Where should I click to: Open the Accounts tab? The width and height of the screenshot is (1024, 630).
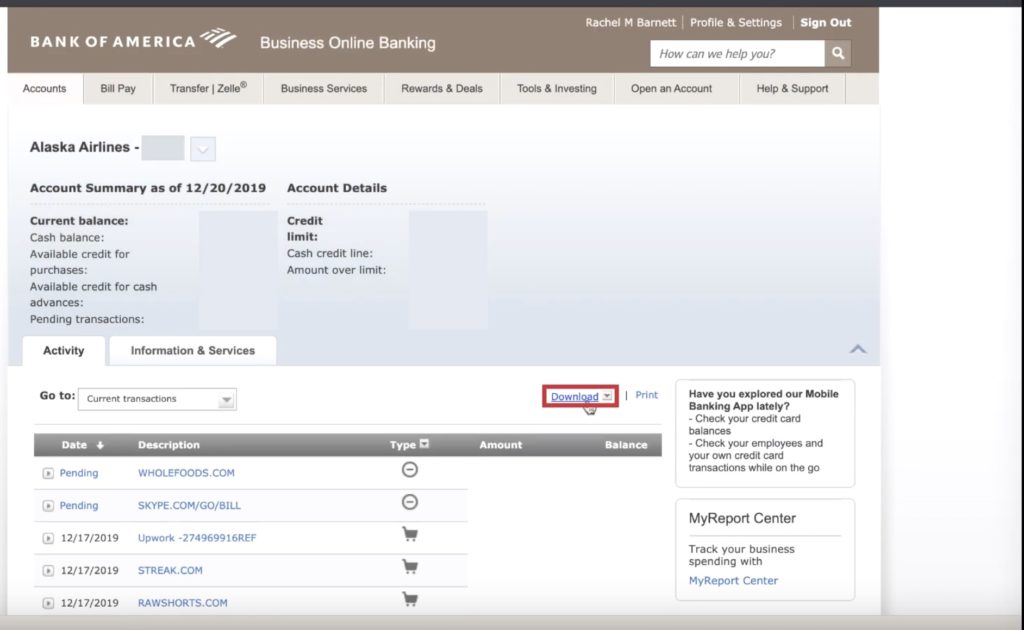[44, 89]
